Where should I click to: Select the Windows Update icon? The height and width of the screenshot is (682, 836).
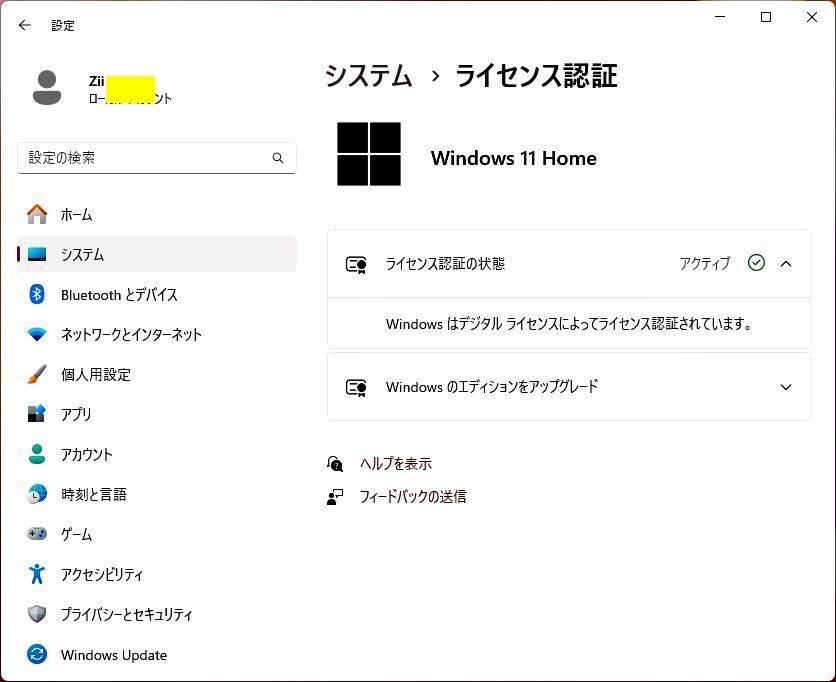[36, 655]
